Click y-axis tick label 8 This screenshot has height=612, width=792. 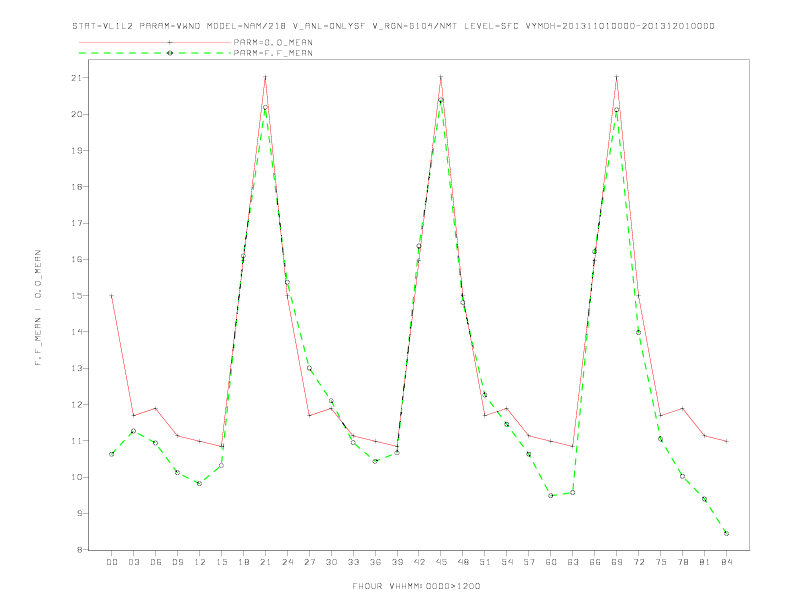coord(79,550)
